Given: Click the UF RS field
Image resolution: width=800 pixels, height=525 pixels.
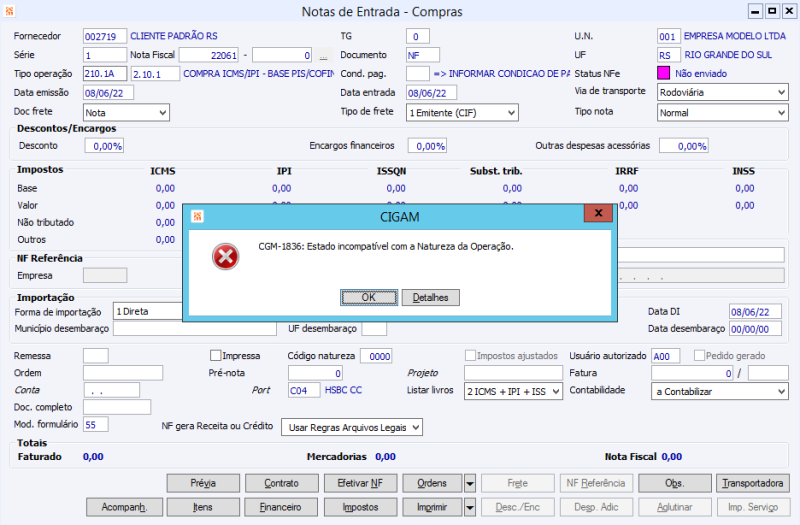Looking at the screenshot, I should (668, 55).
